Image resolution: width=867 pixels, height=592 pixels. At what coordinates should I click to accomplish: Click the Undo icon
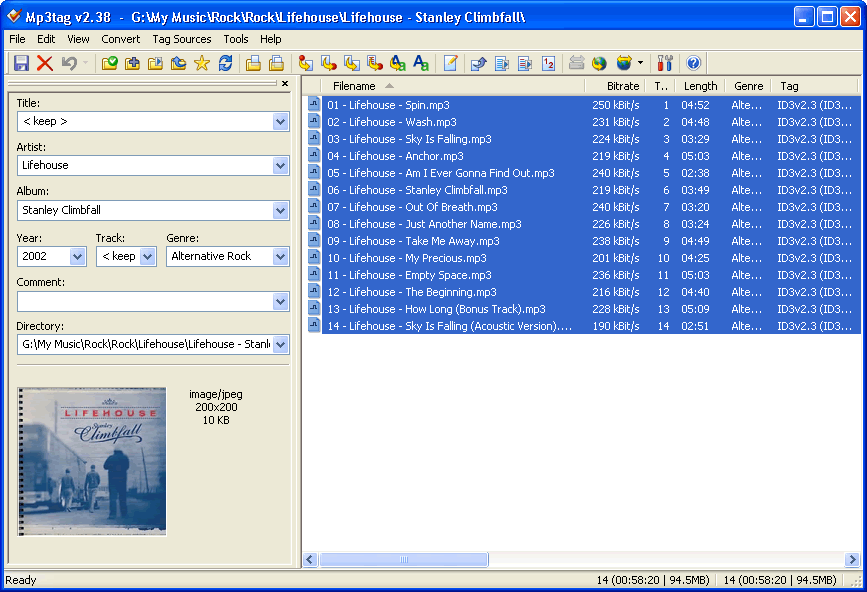[68, 62]
